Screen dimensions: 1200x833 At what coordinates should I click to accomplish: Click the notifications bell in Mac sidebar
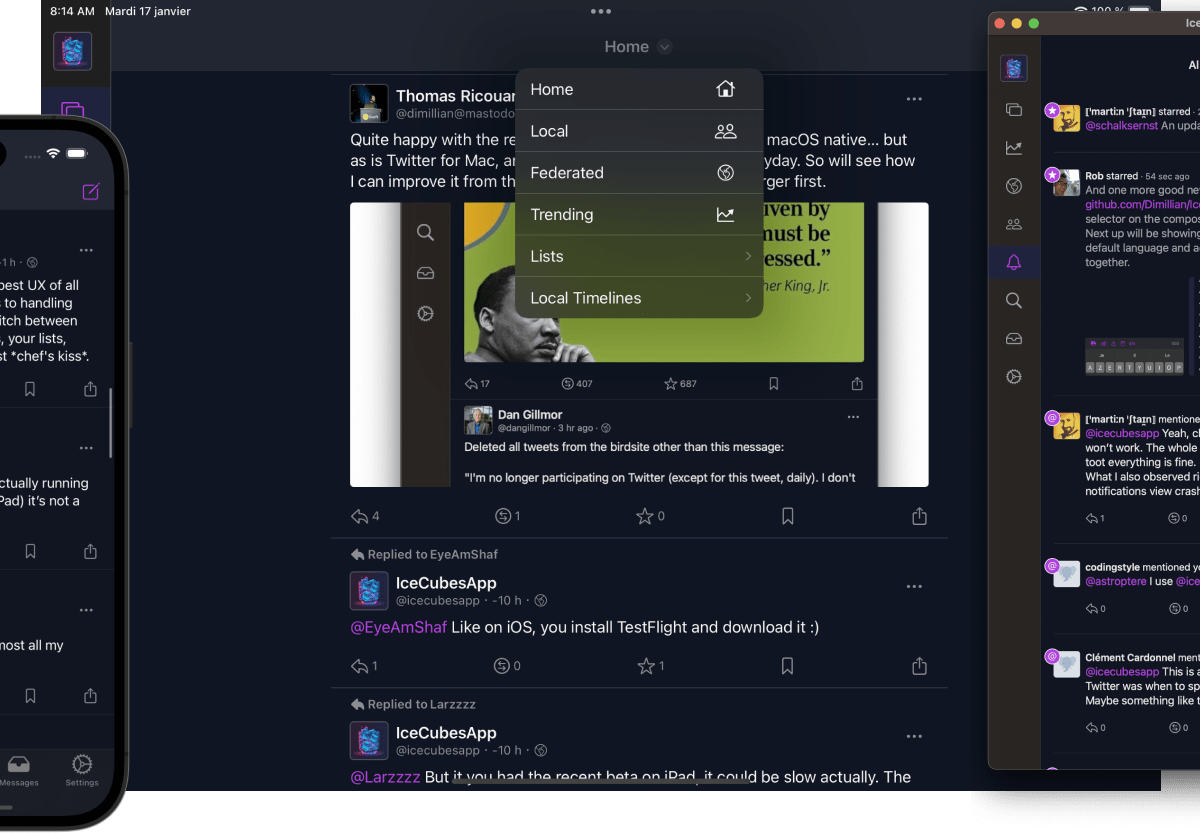click(x=1014, y=263)
